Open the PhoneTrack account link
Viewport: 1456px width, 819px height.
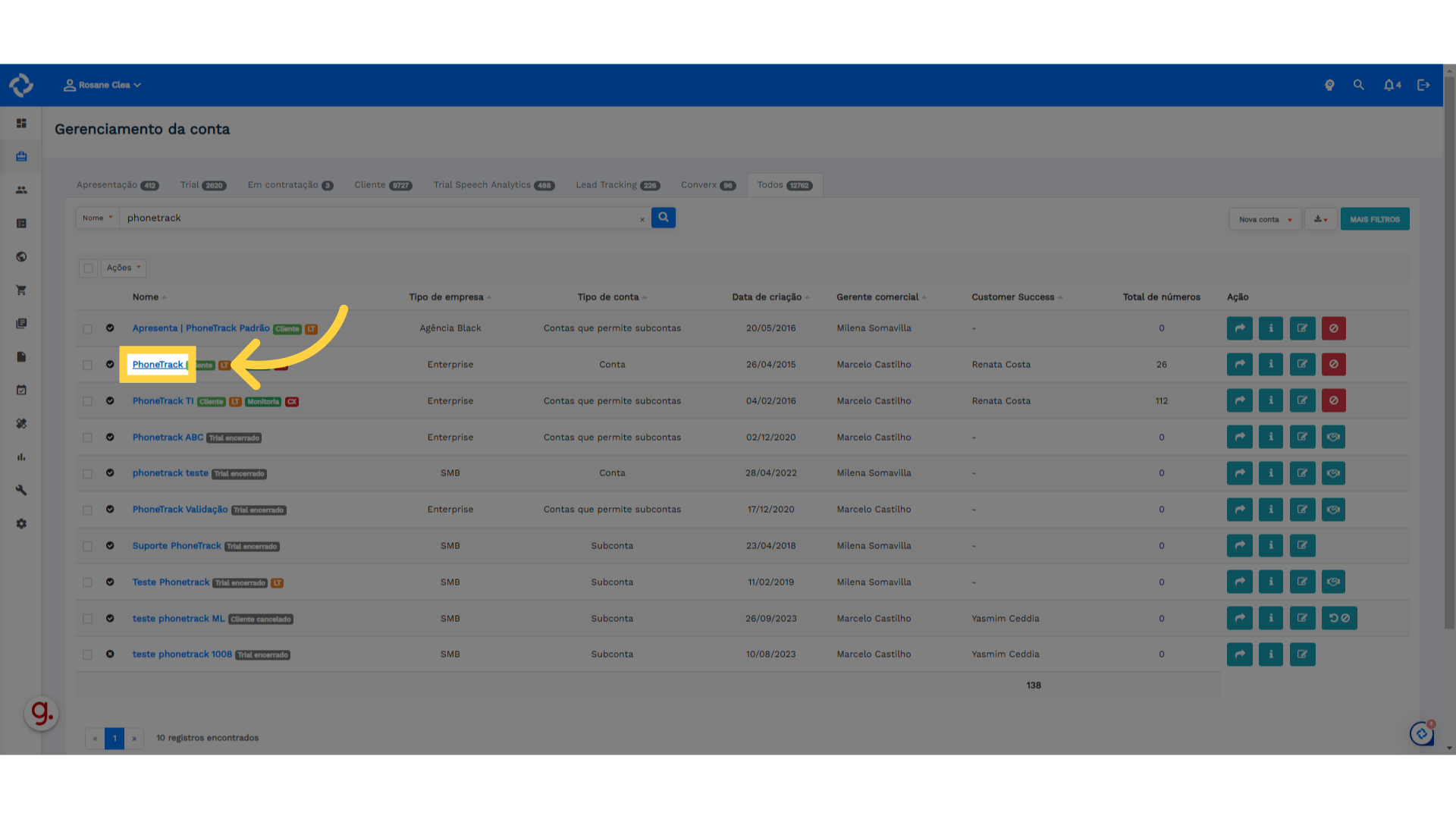coord(158,365)
